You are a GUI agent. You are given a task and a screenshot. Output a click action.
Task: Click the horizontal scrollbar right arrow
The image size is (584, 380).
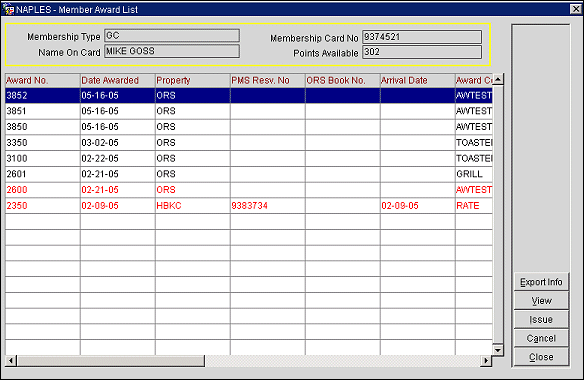pyautogui.click(x=486, y=361)
